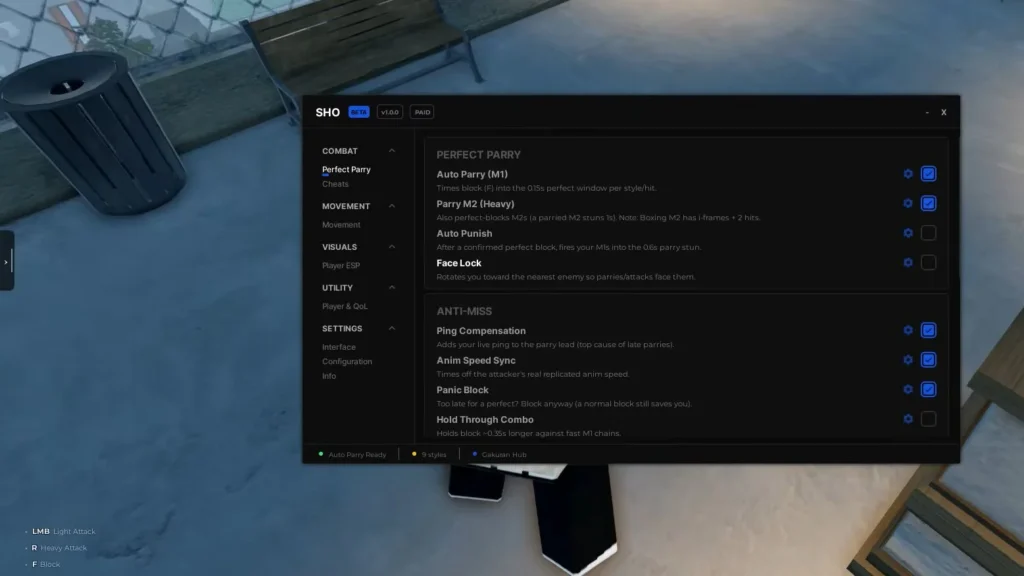The image size is (1024, 576).
Task: Click the BETA badge
Action: click(x=359, y=112)
